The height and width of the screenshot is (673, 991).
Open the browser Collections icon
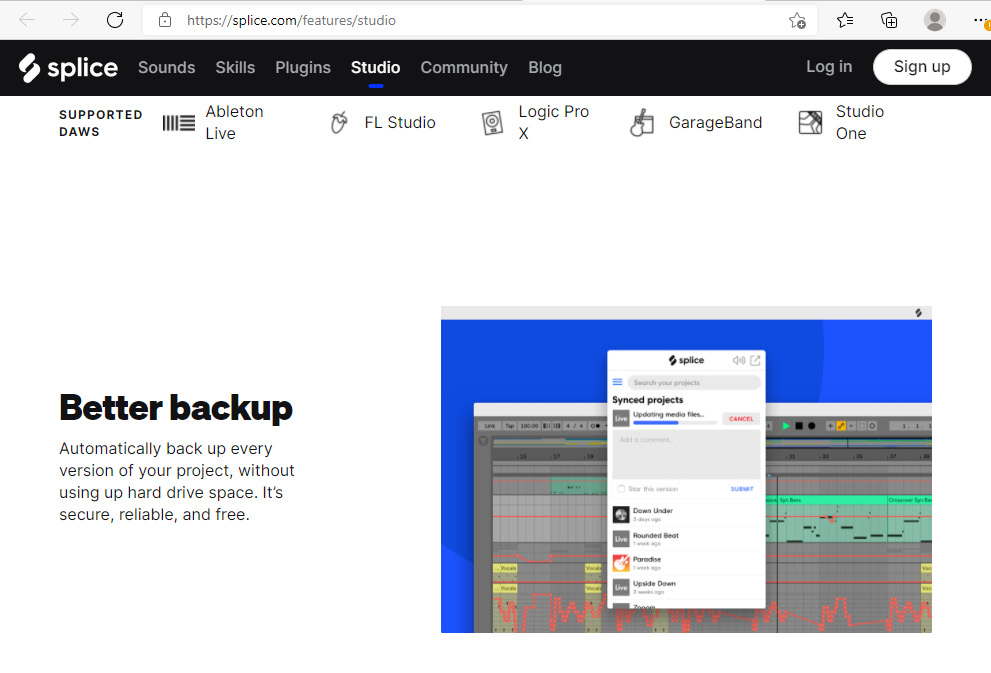889,20
